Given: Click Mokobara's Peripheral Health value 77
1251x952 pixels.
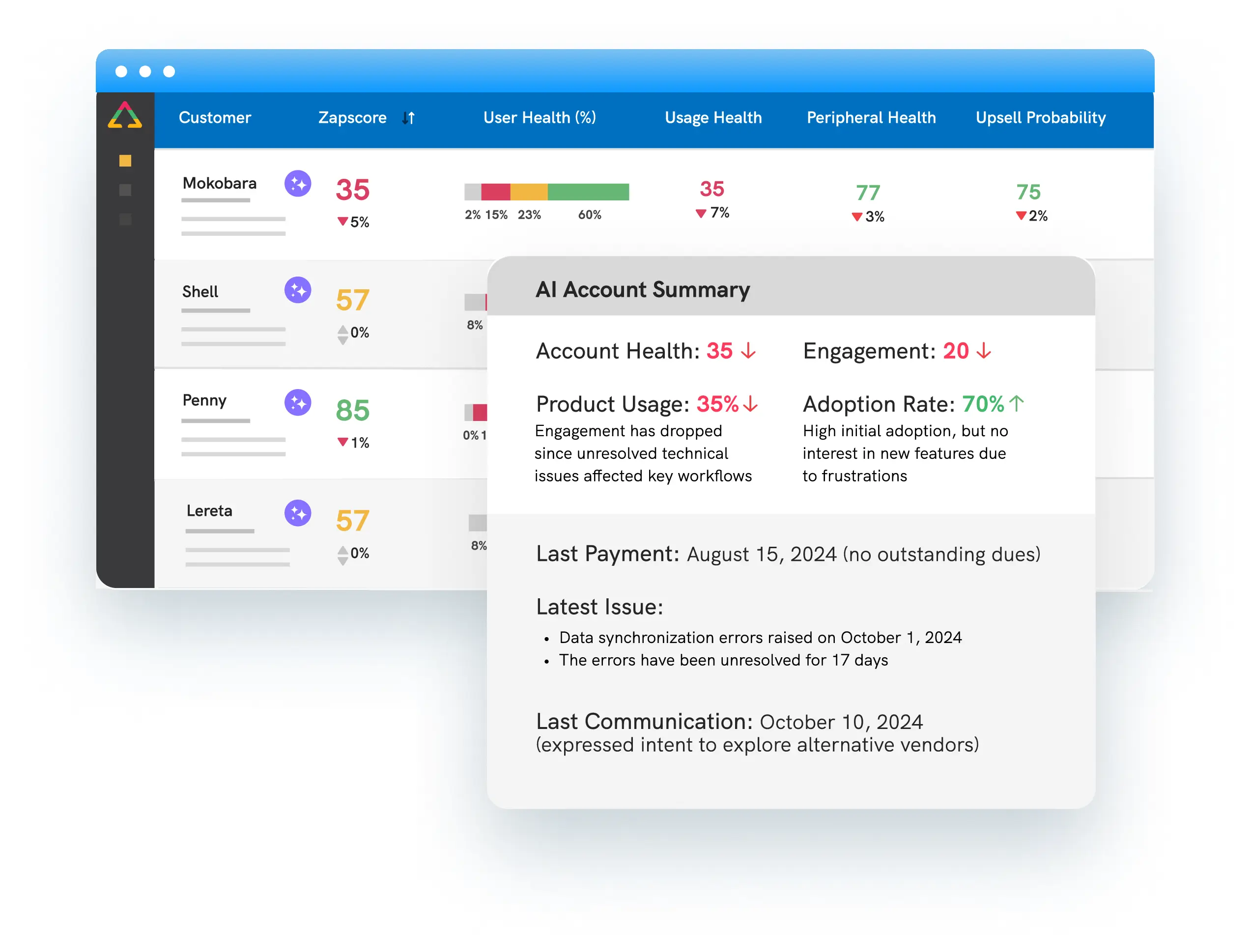Looking at the screenshot, I should 868,193.
